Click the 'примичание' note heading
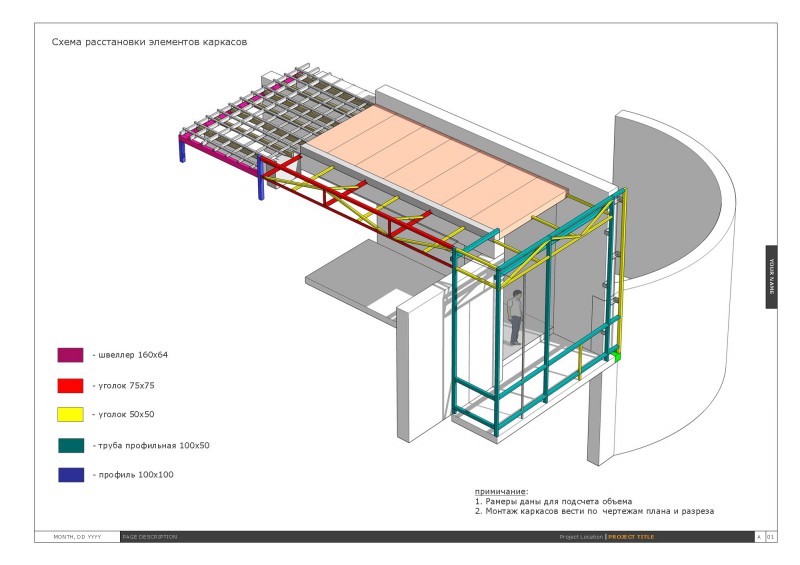 click(501, 492)
